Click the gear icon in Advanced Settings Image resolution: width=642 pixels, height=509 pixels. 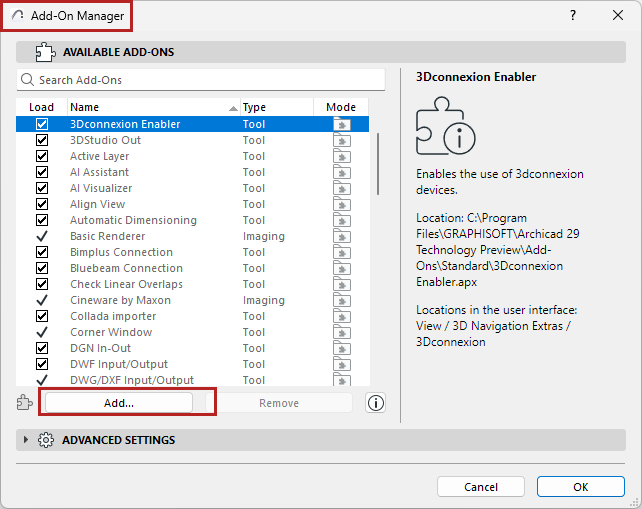click(46, 440)
